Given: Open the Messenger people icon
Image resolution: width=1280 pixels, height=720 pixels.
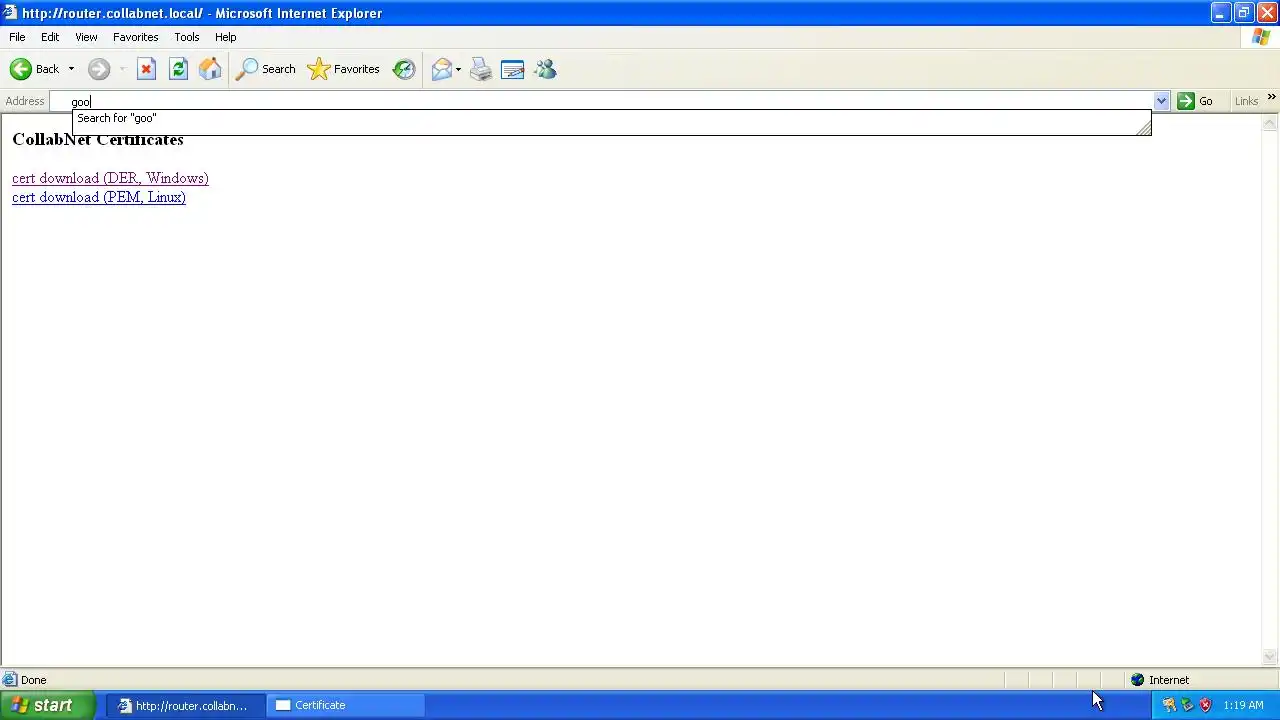Looking at the screenshot, I should pos(545,69).
